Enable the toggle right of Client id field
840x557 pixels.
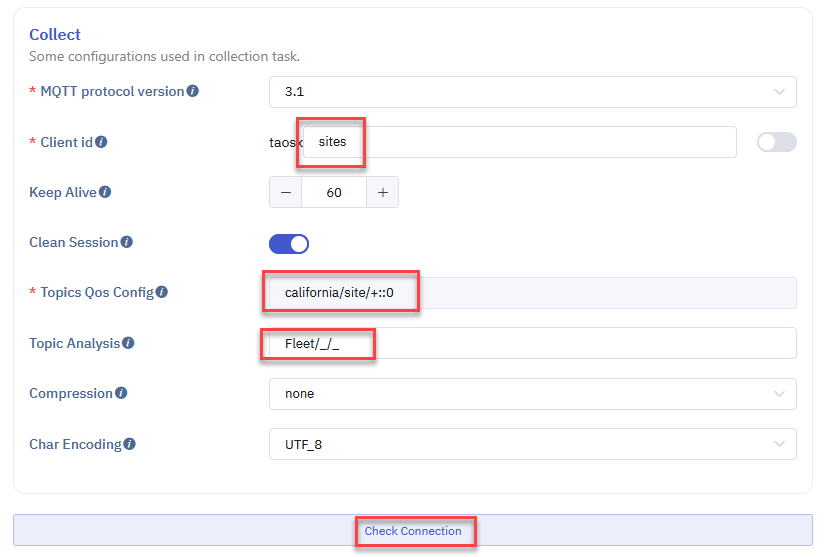(x=776, y=142)
